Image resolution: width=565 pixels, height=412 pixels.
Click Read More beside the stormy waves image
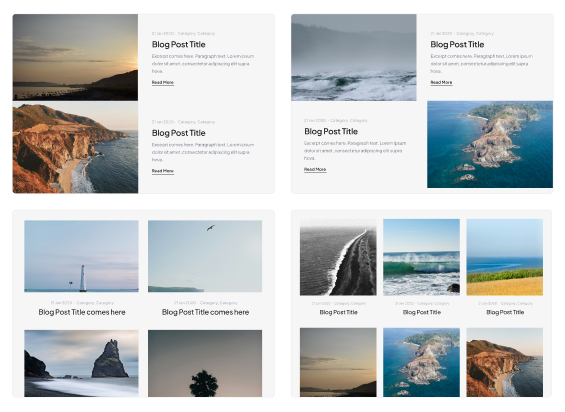(441, 83)
